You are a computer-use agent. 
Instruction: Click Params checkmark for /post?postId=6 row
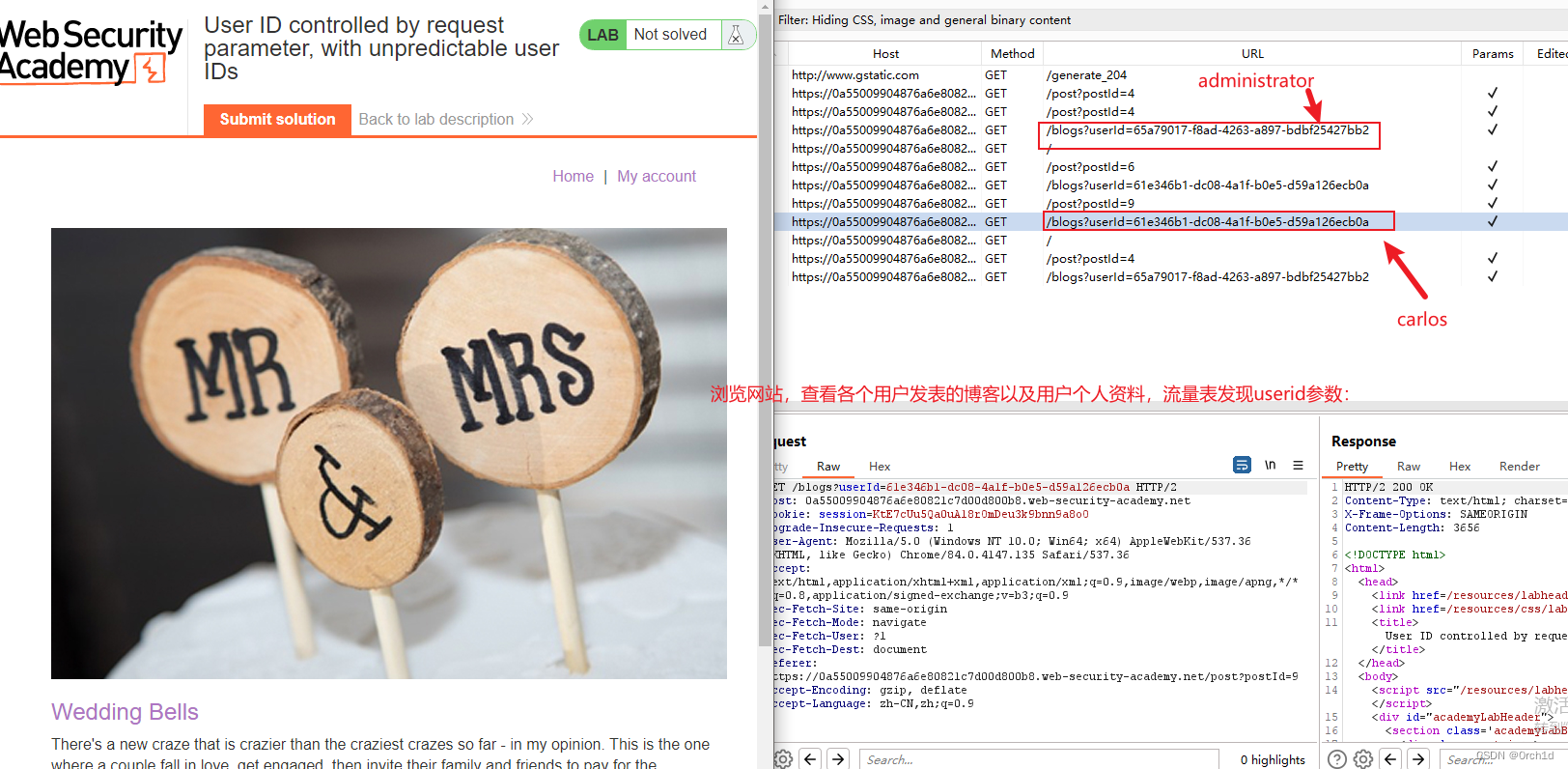coord(1493,166)
